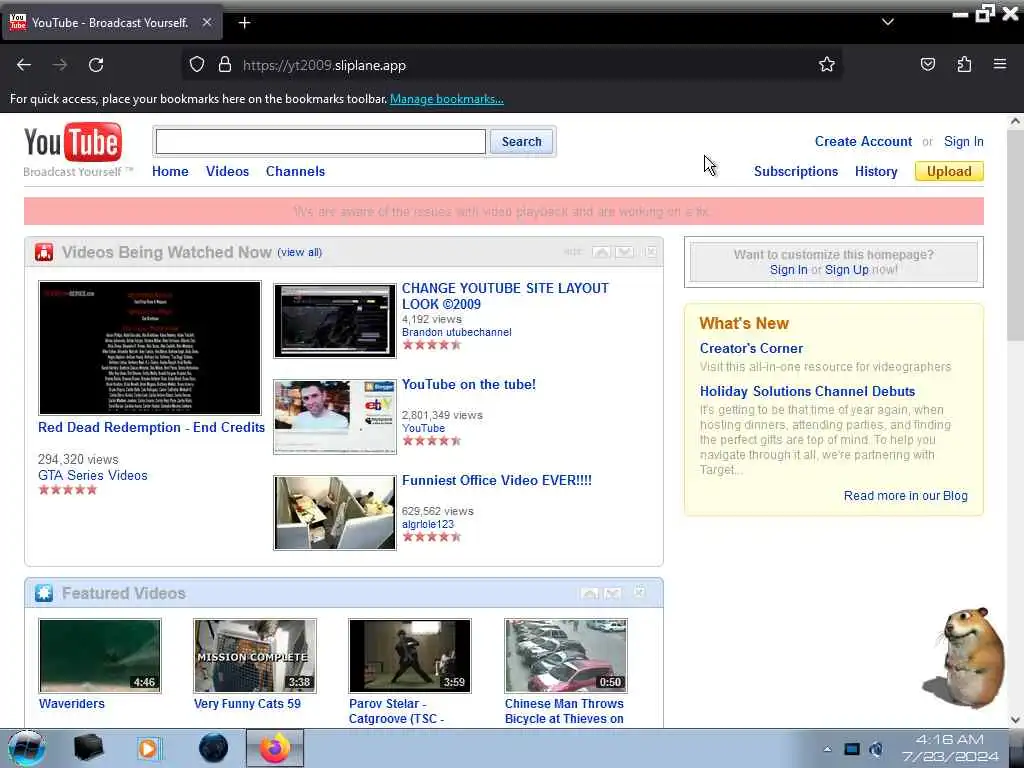Viewport: 1024px width, 768px height.
Task: Move Featured Videos module down
Action: tap(613, 593)
